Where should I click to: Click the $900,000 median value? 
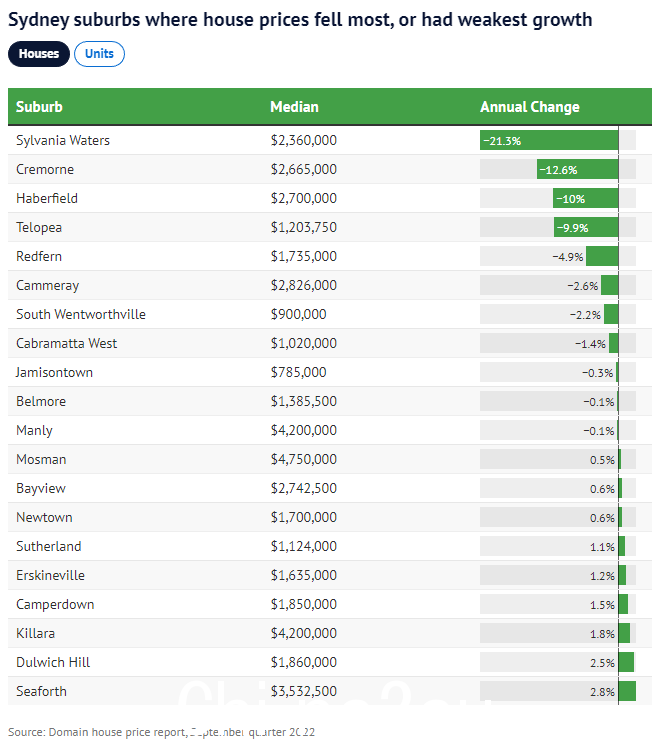point(298,314)
